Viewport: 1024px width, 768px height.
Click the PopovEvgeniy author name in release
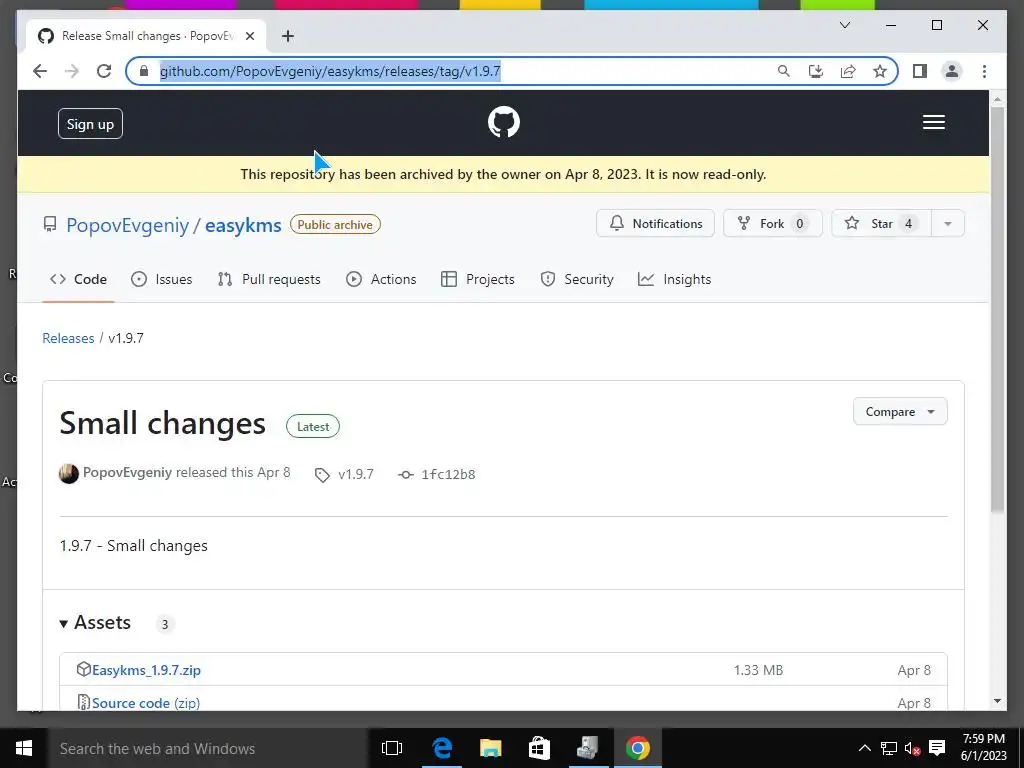pyautogui.click(x=127, y=473)
